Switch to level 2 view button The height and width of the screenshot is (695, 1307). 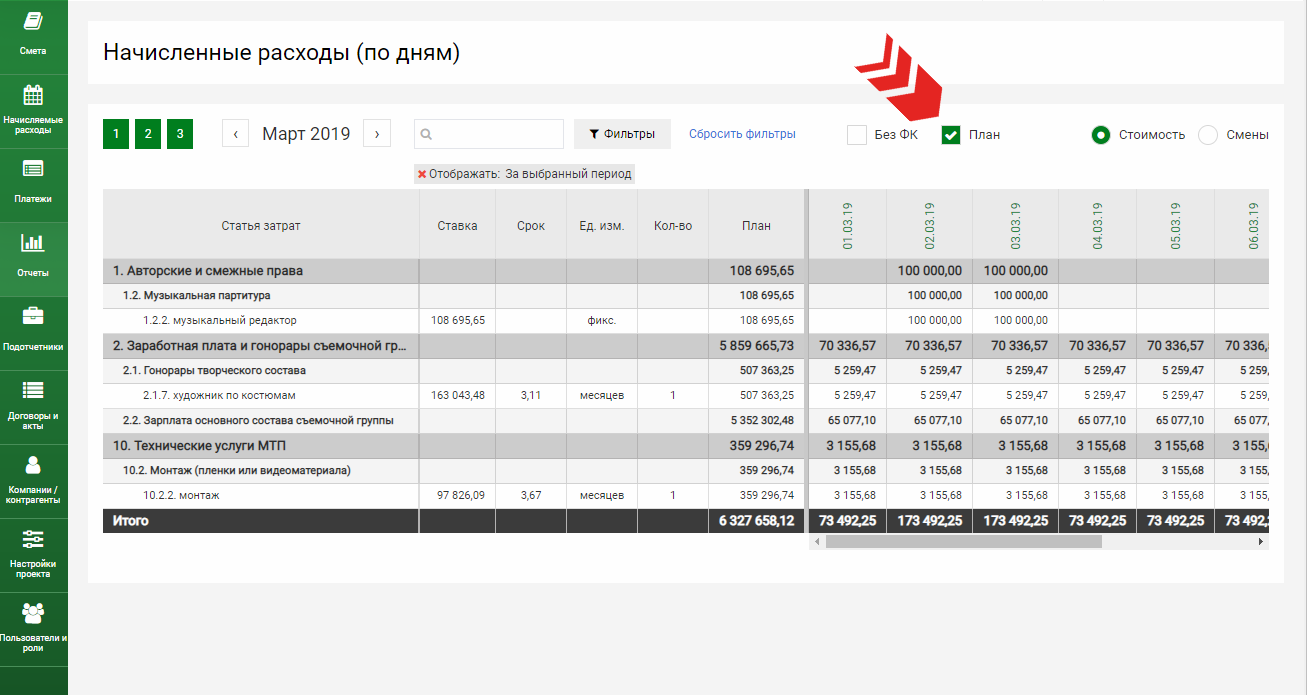pos(147,134)
